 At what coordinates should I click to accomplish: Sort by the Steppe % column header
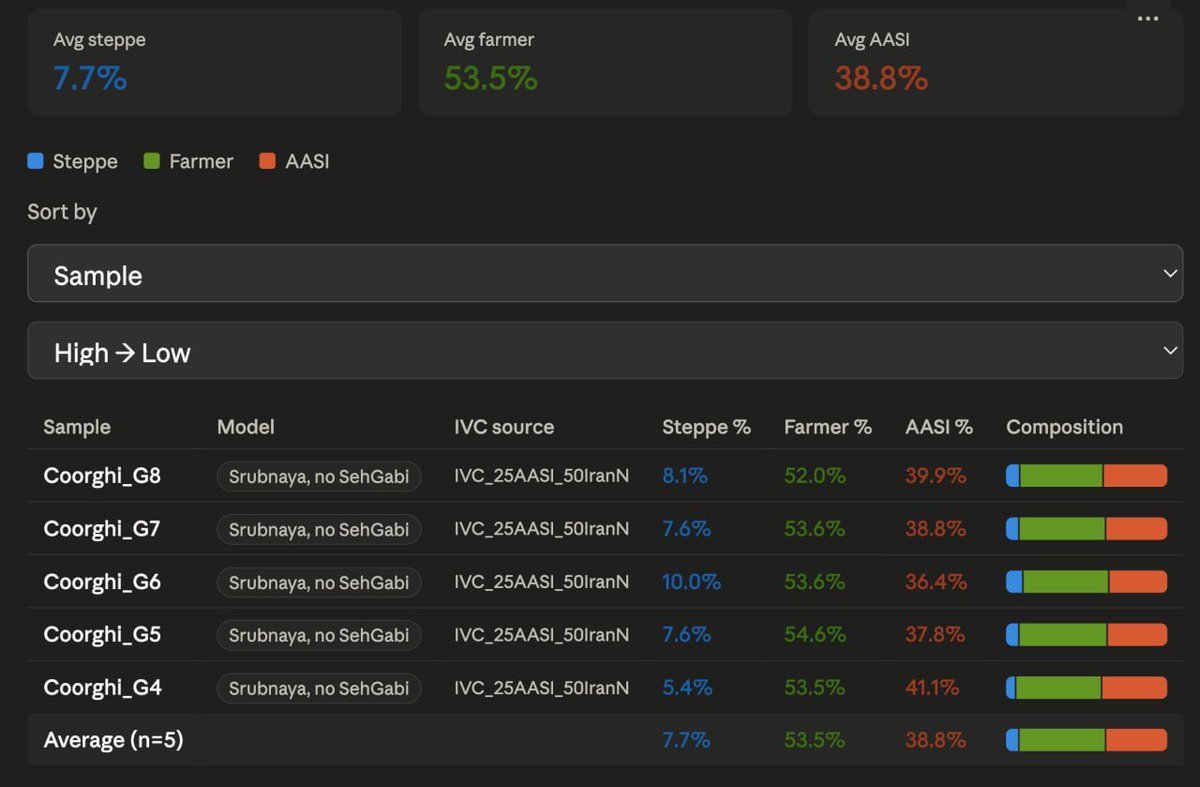coord(706,427)
